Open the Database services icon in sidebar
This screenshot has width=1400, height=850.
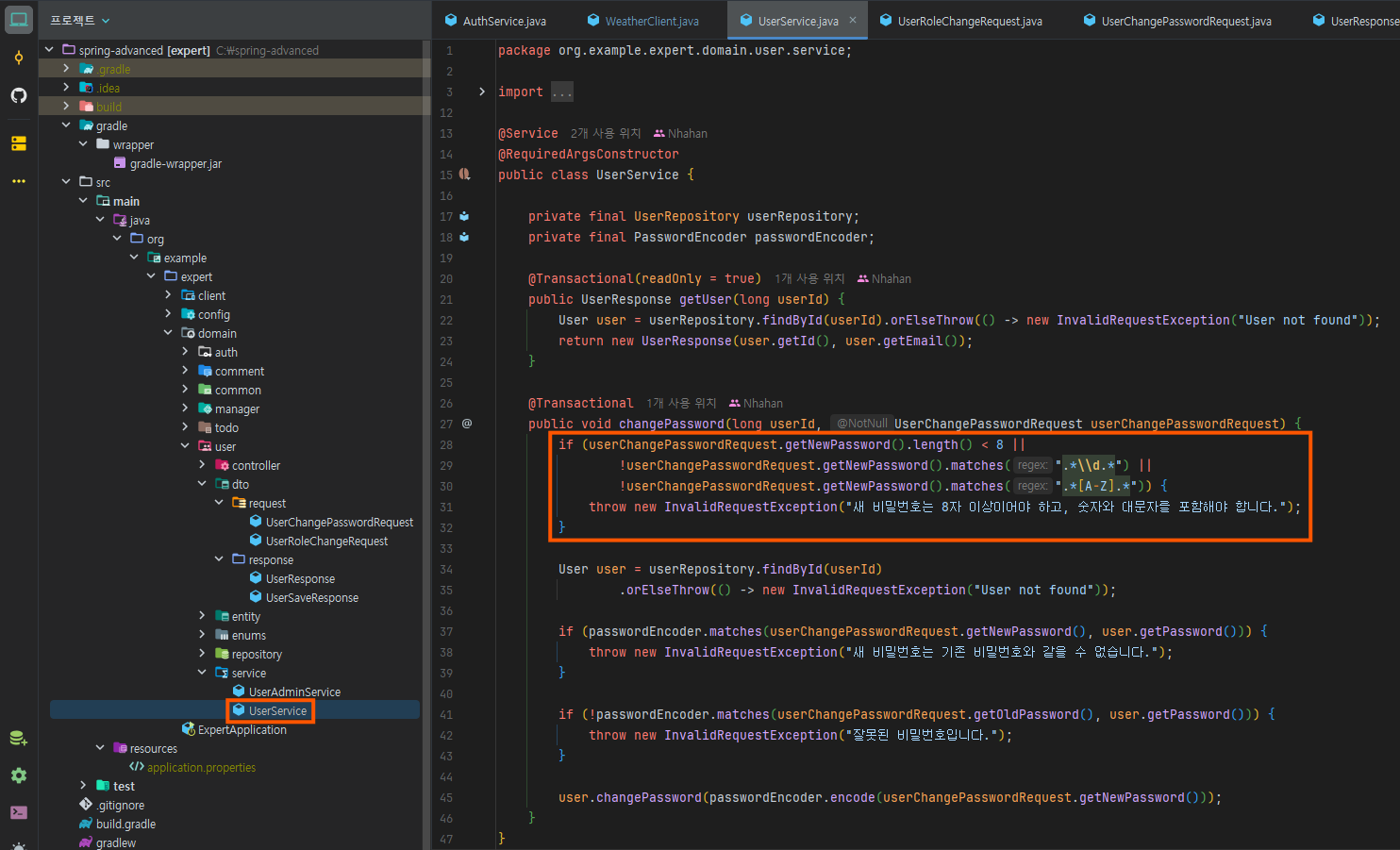point(19,738)
